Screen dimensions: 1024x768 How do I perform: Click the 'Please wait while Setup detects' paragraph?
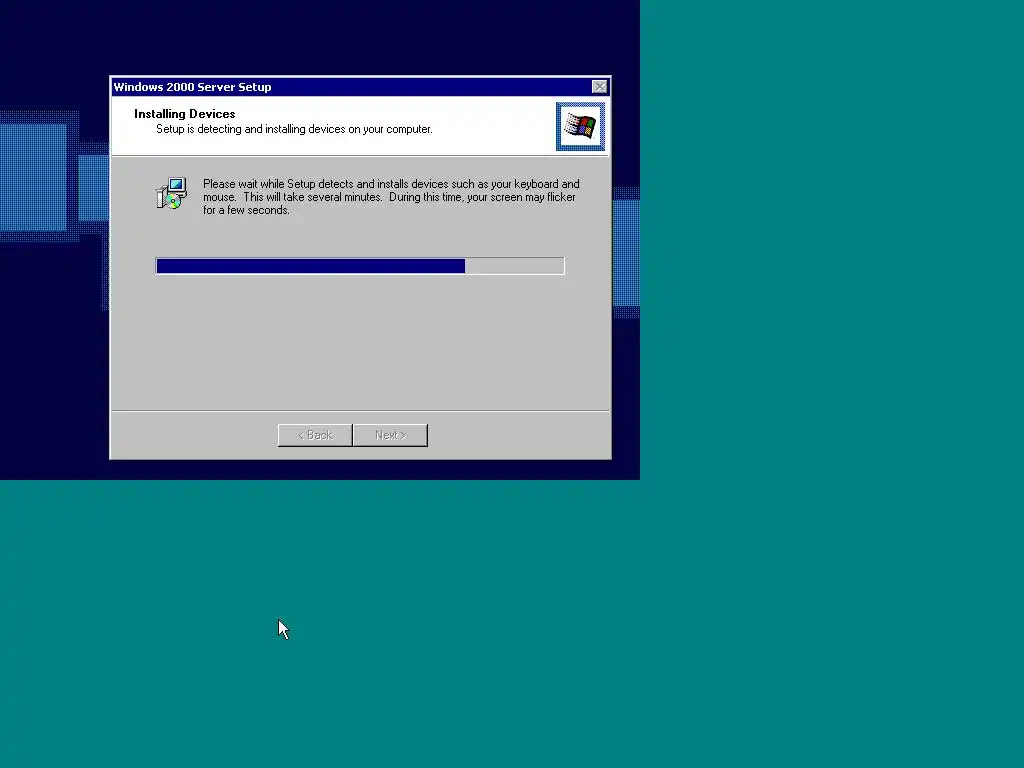point(391,197)
